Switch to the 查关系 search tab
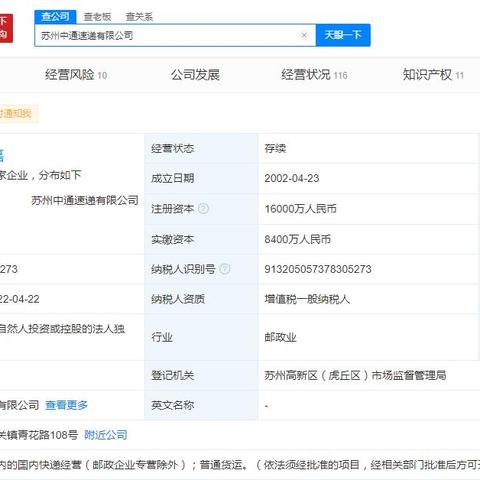The height and width of the screenshot is (480, 480). click(139, 17)
